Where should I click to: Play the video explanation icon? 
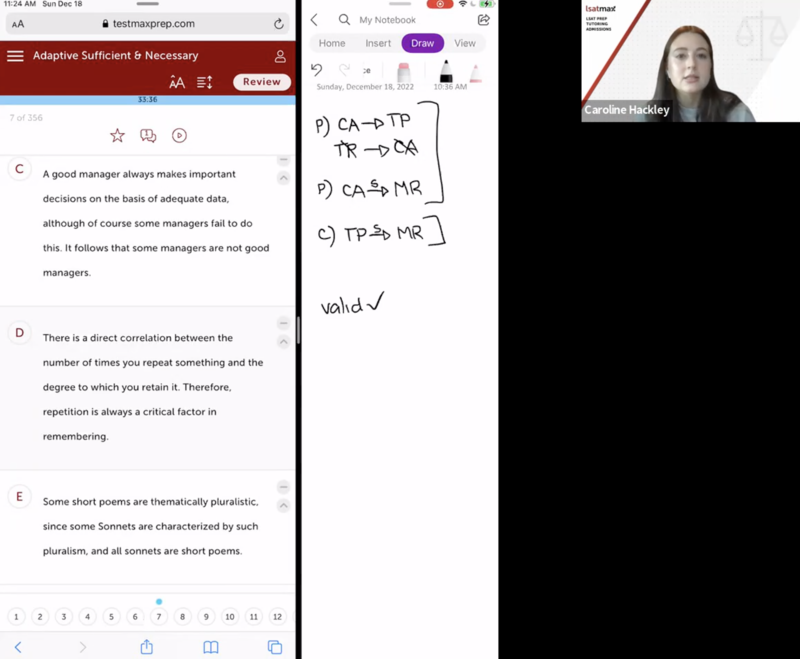[179, 135]
